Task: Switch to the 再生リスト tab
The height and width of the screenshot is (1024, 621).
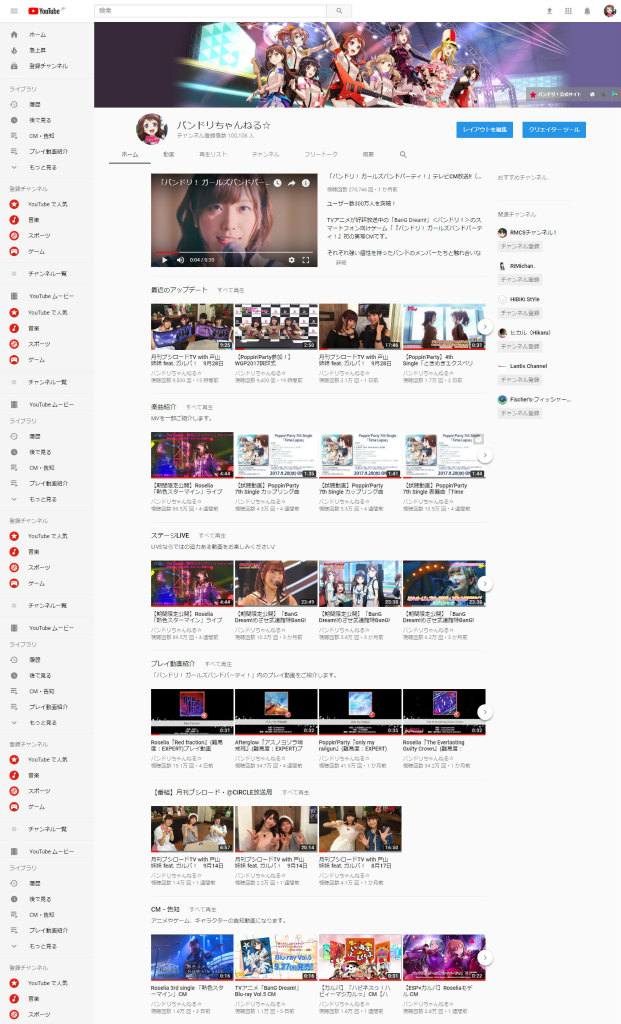Action: (x=213, y=155)
